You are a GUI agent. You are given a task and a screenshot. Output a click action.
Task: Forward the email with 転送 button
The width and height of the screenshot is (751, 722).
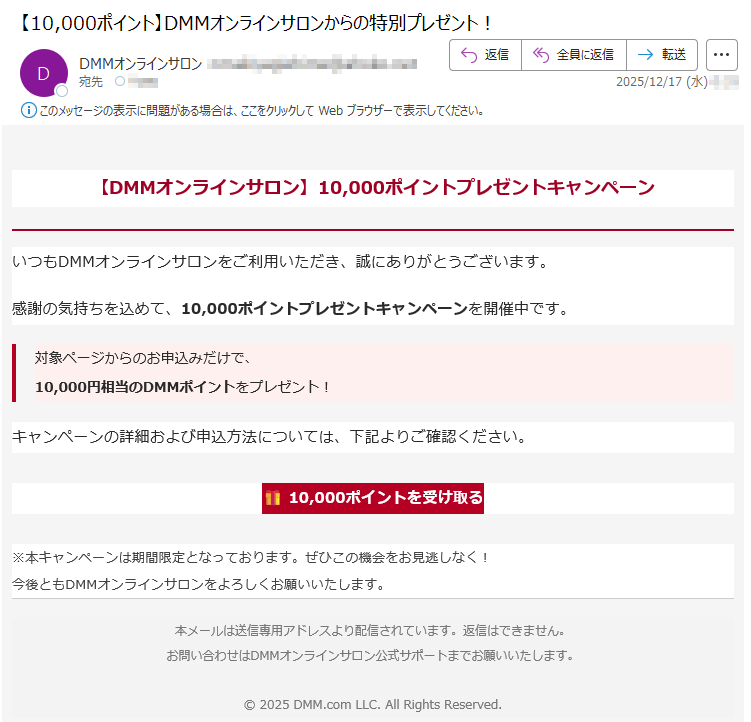(661, 55)
